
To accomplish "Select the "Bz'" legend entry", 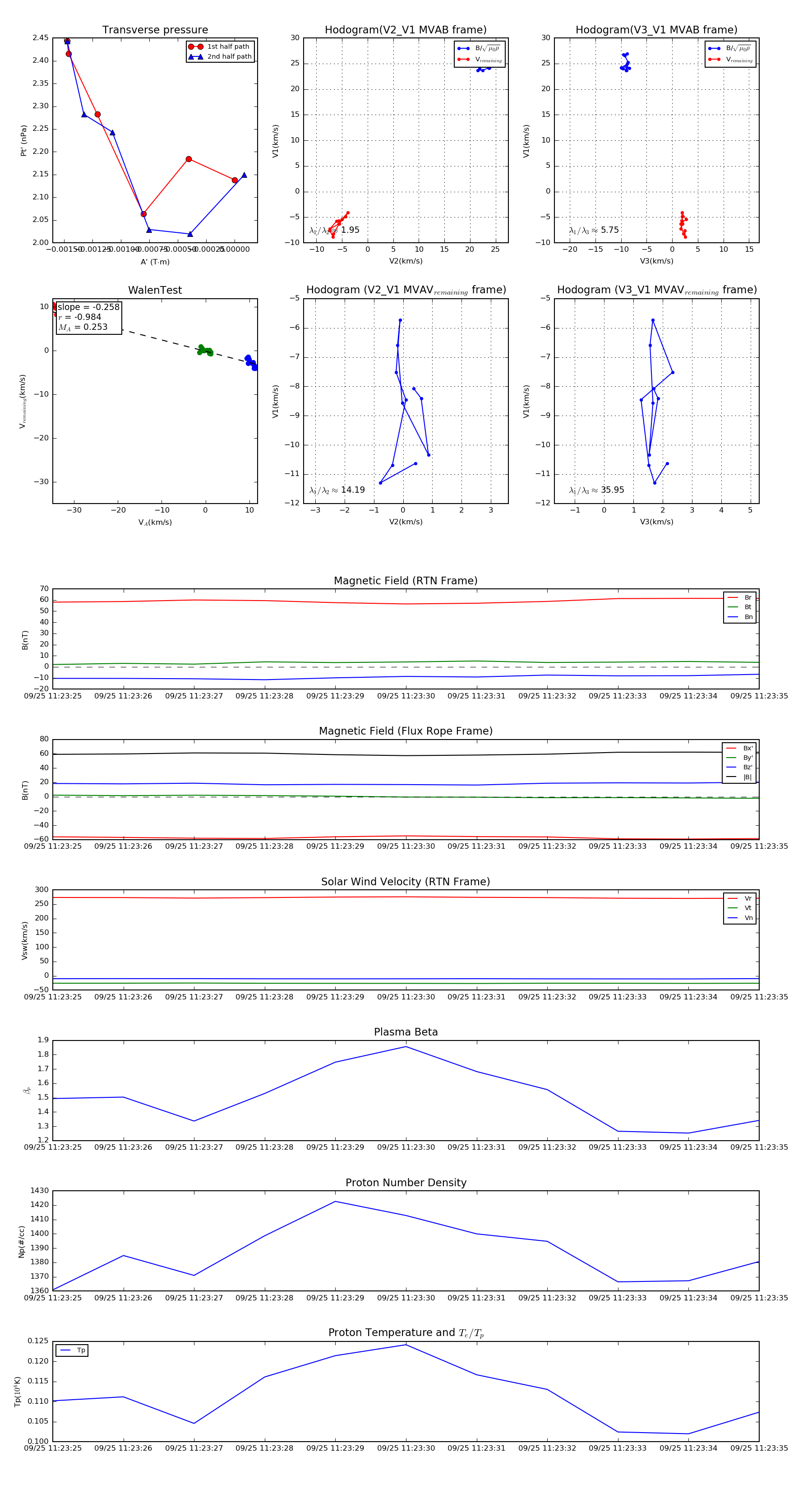I will [x=739, y=768].
